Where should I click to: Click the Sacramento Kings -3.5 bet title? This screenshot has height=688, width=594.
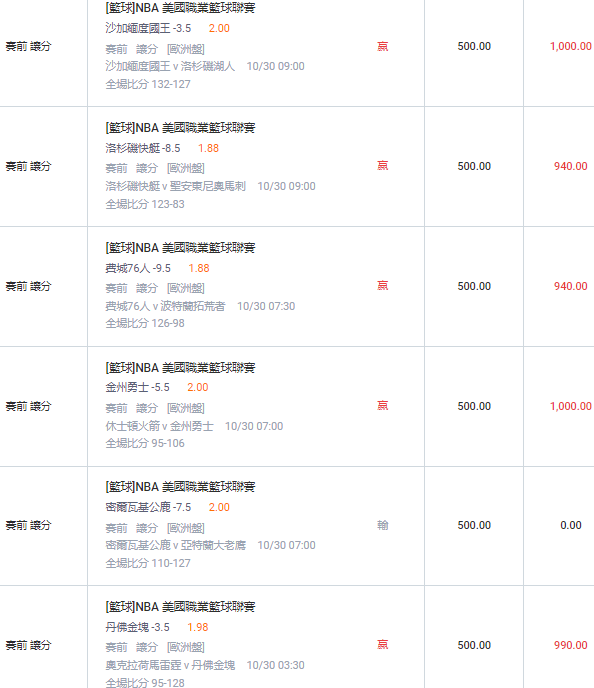point(148,28)
